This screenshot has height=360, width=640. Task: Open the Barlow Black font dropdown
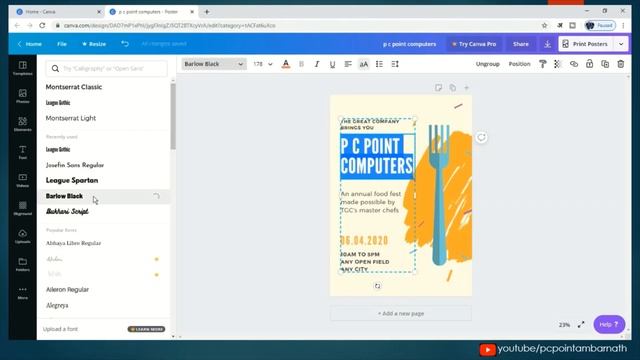213,64
